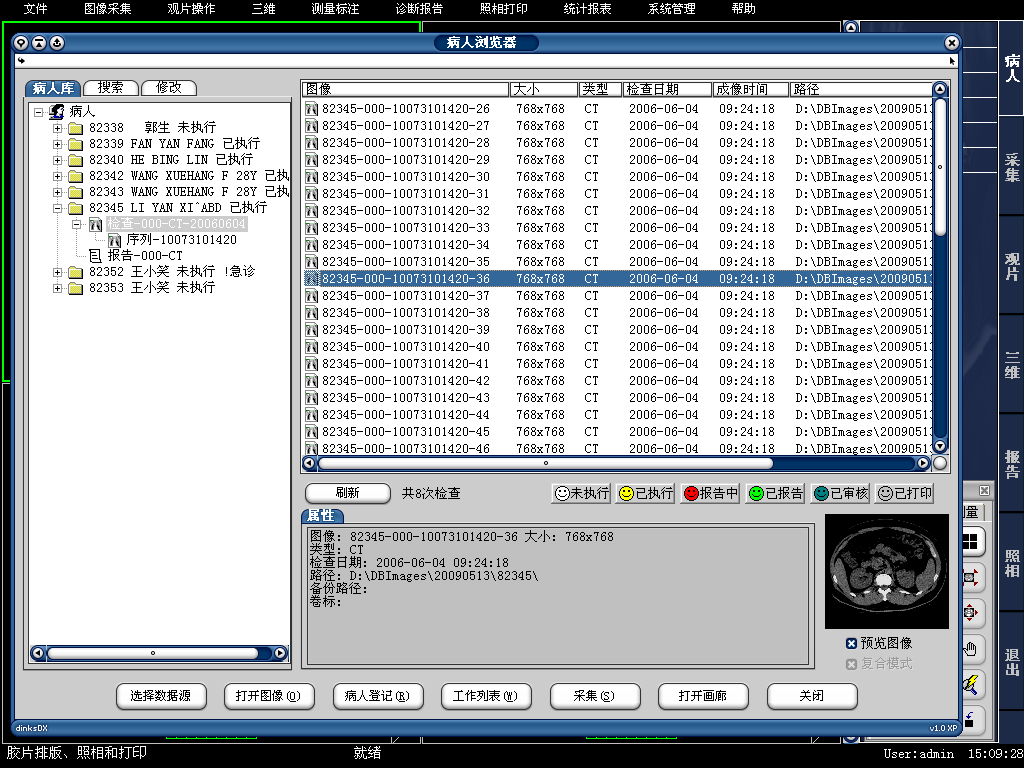The width and height of the screenshot is (1024, 768).
Task: Expand patient 82339 FAN YAN FANG node
Action: coord(57,144)
